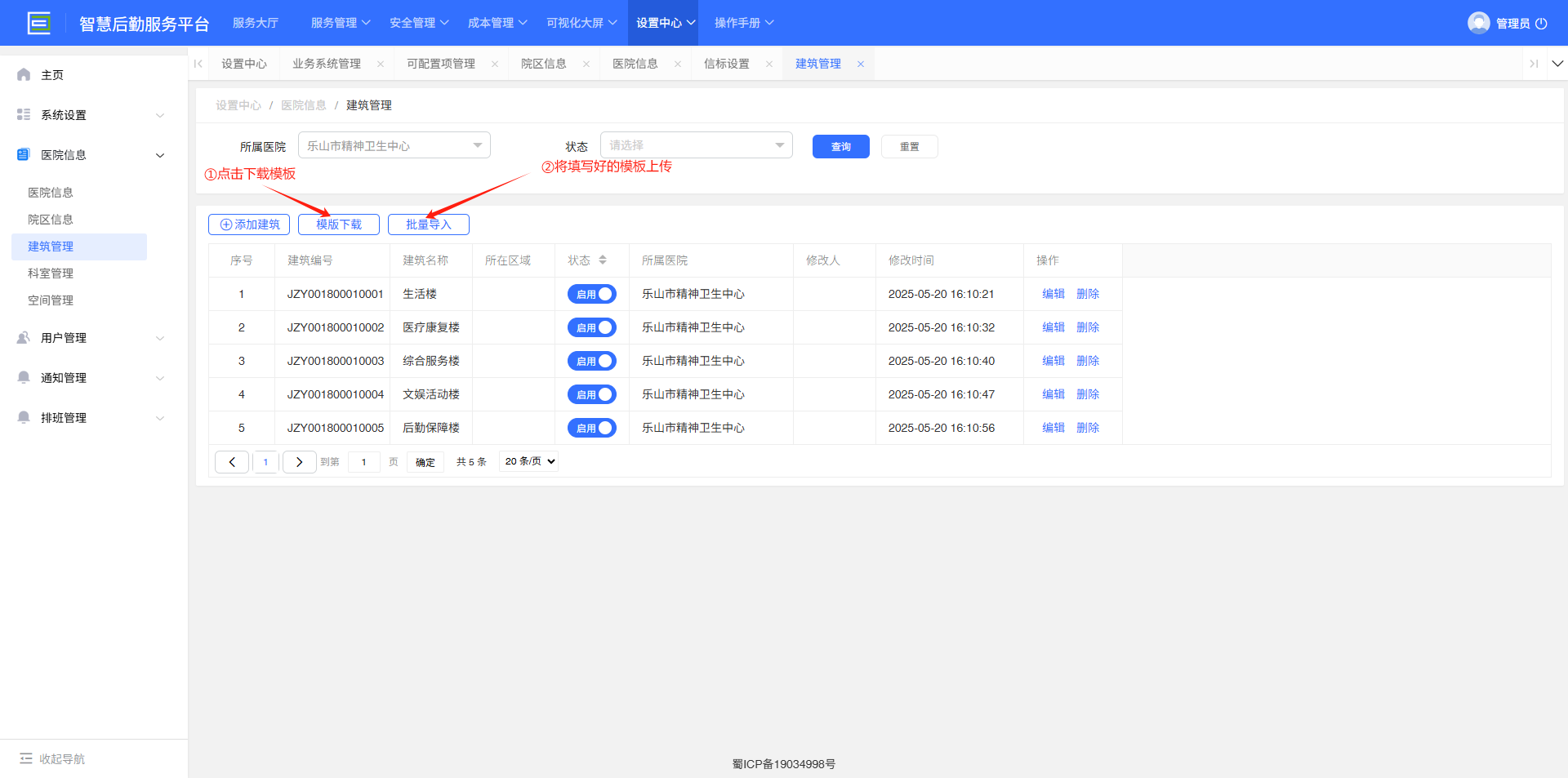Click the platform logo icon
Viewport: 1568px width, 778px height.
[38, 23]
